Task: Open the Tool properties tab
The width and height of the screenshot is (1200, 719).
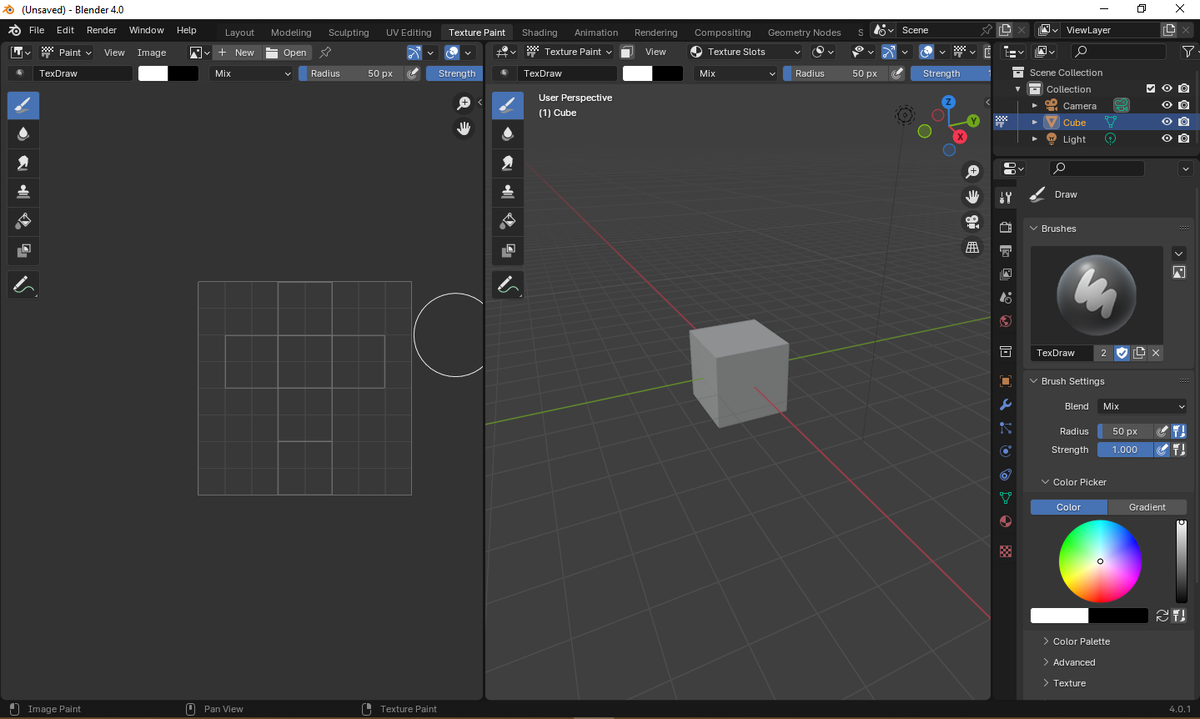Action: [x=1006, y=197]
